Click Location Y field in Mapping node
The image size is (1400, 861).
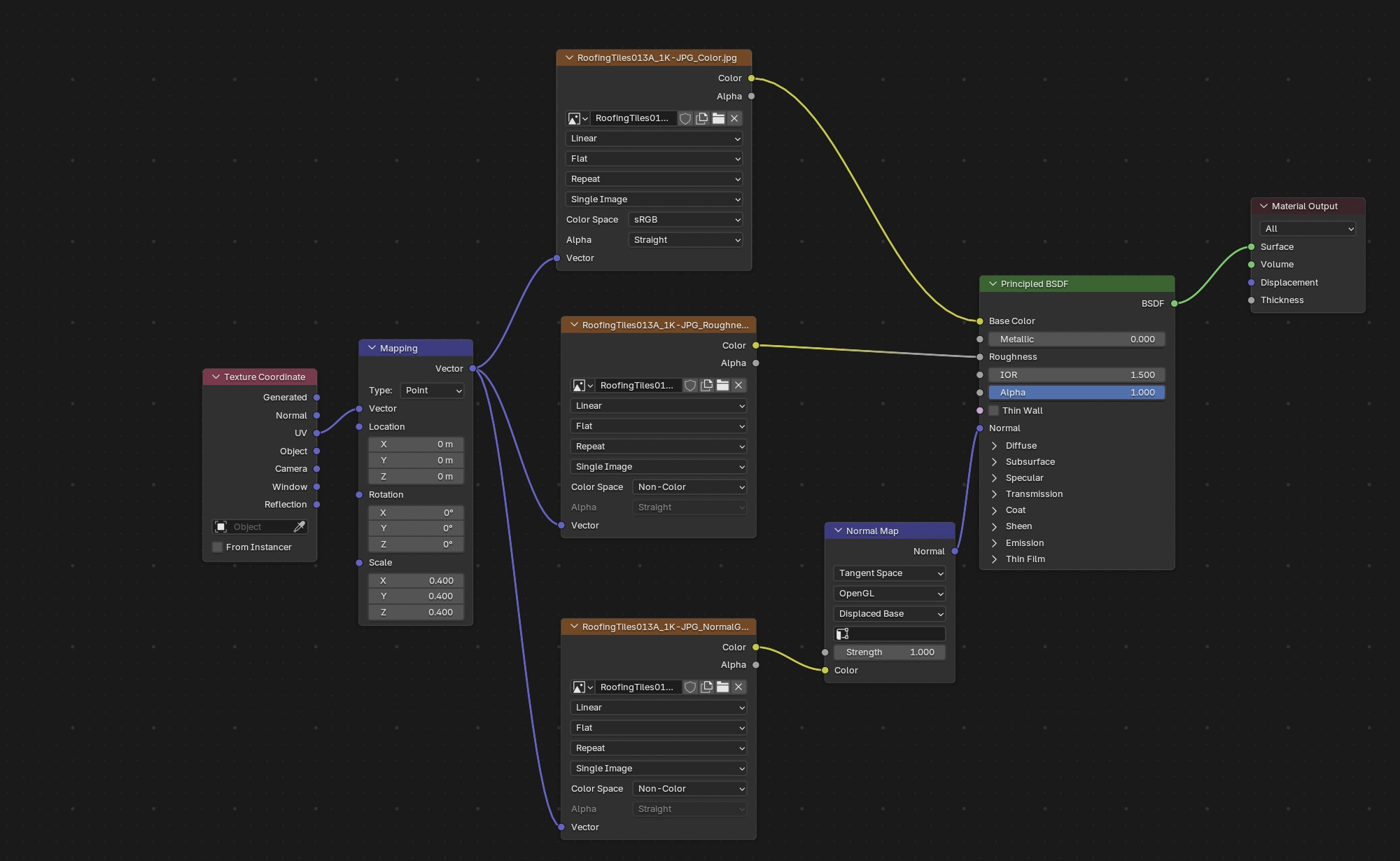[x=416, y=461]
